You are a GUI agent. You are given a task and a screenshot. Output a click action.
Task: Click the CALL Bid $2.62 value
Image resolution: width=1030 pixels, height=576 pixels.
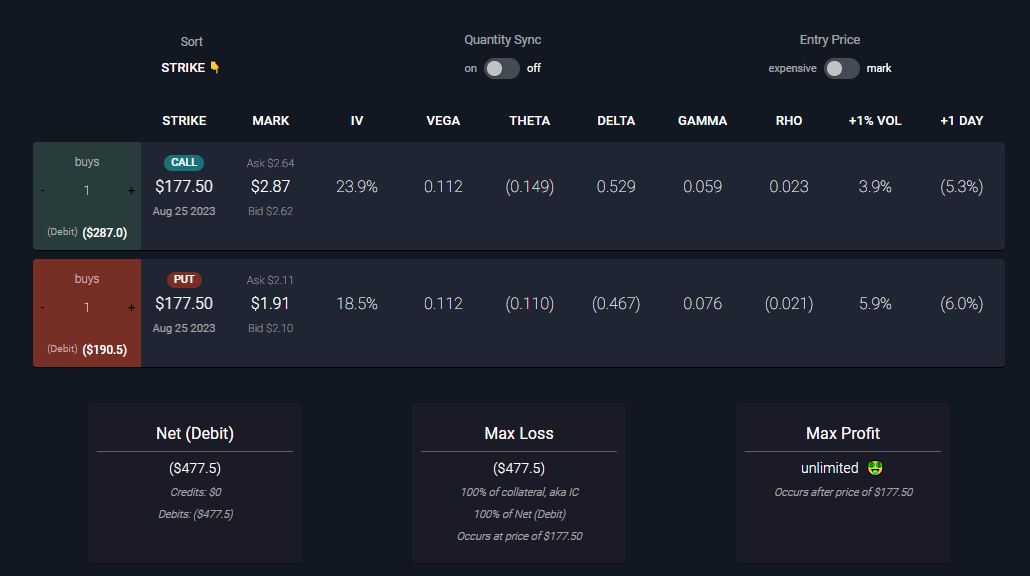click(x=271, y=211)
